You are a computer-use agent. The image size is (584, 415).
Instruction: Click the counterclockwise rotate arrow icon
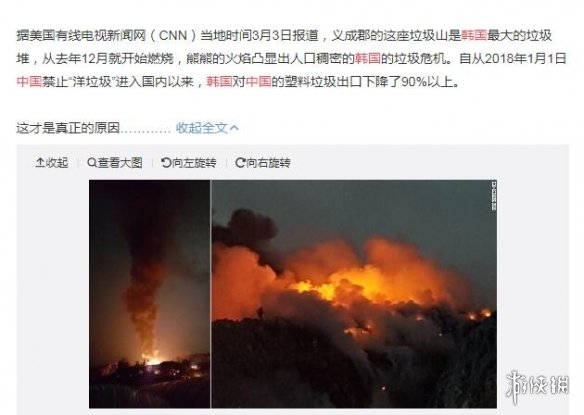click(x=166, y=163)
